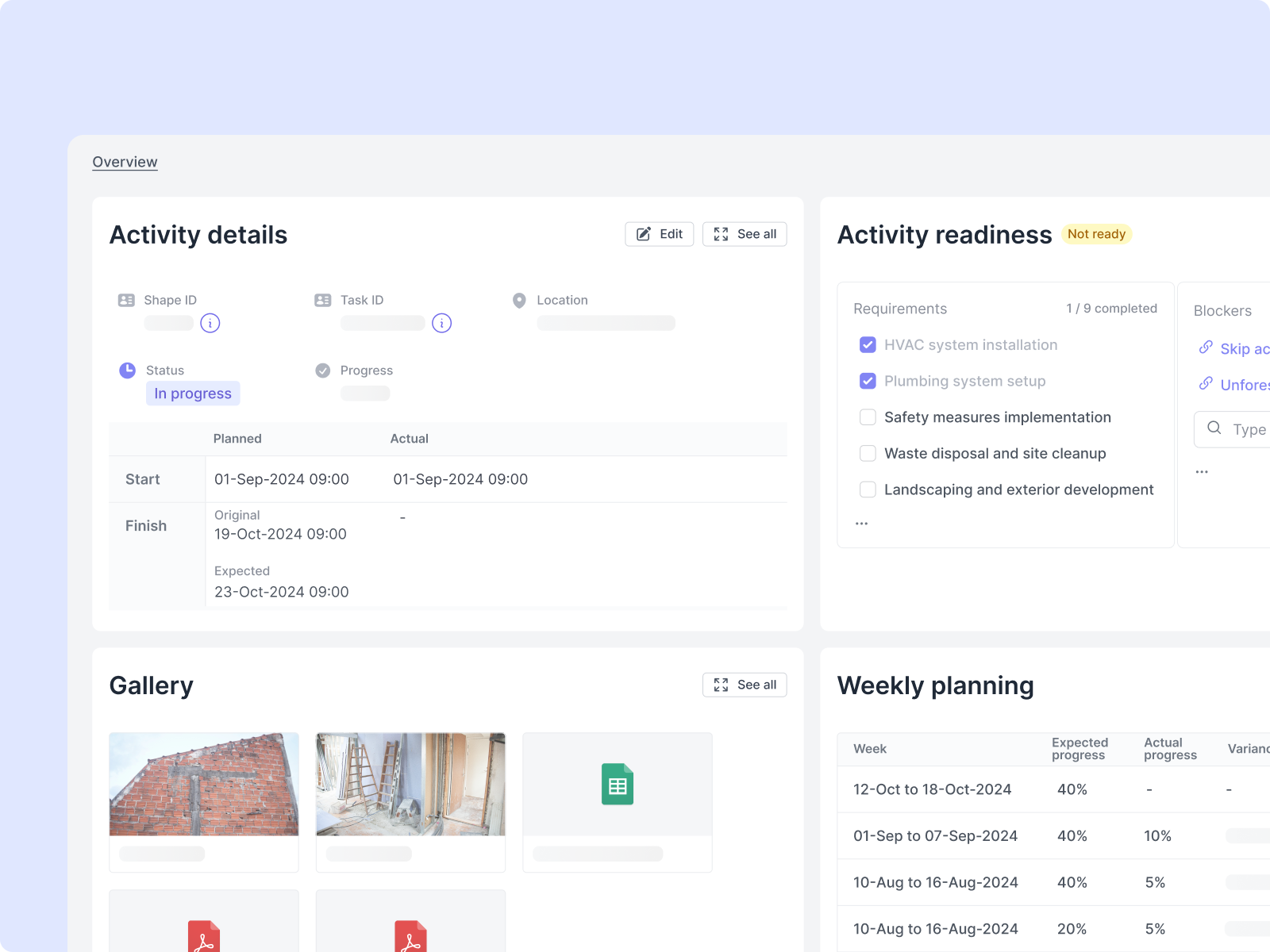Click the 20% expected progress value
The width and height of the screenshot is (1270, 952).
click(x=1072, y=929)
